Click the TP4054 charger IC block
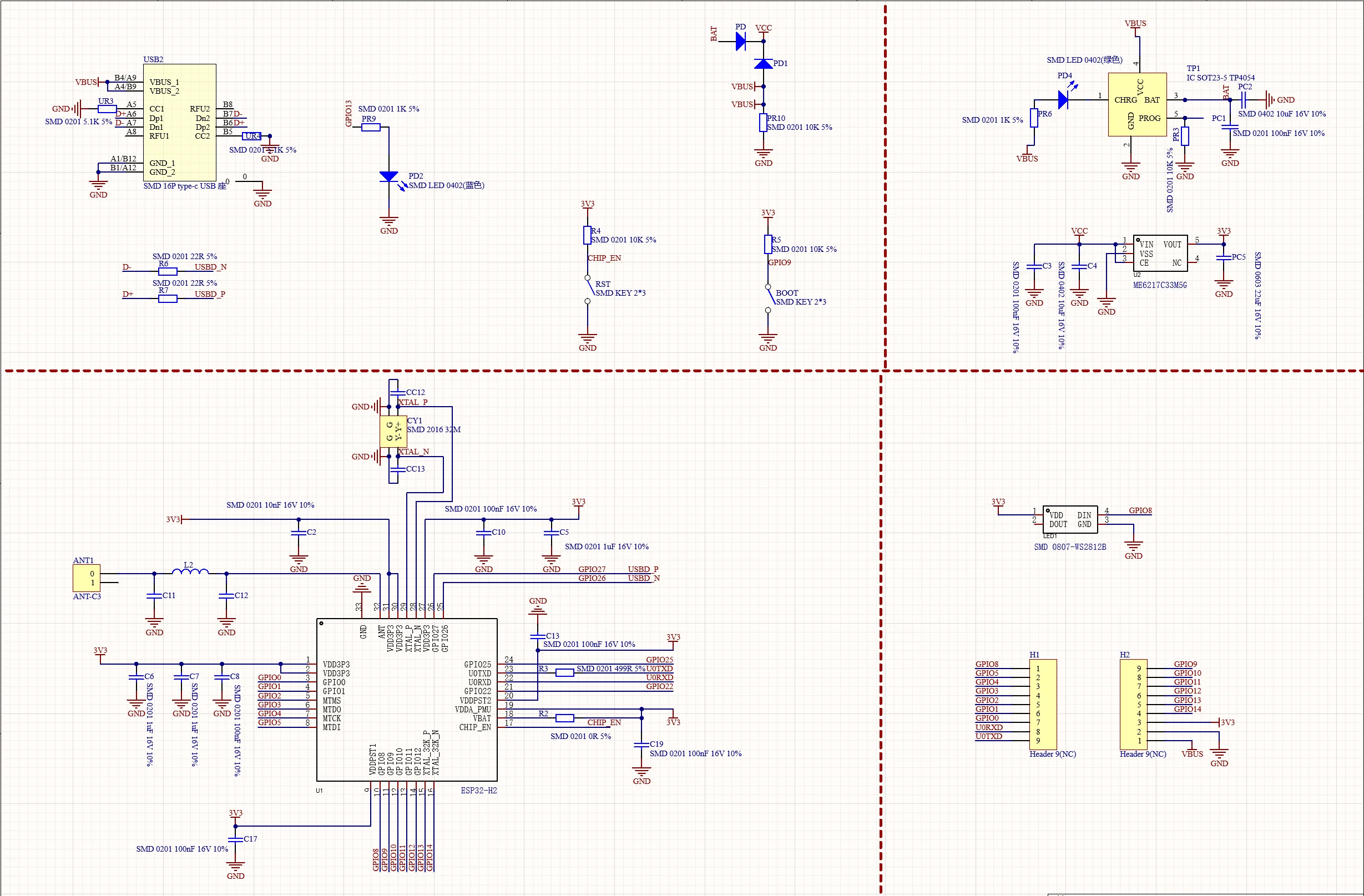 click(1137, 104)
